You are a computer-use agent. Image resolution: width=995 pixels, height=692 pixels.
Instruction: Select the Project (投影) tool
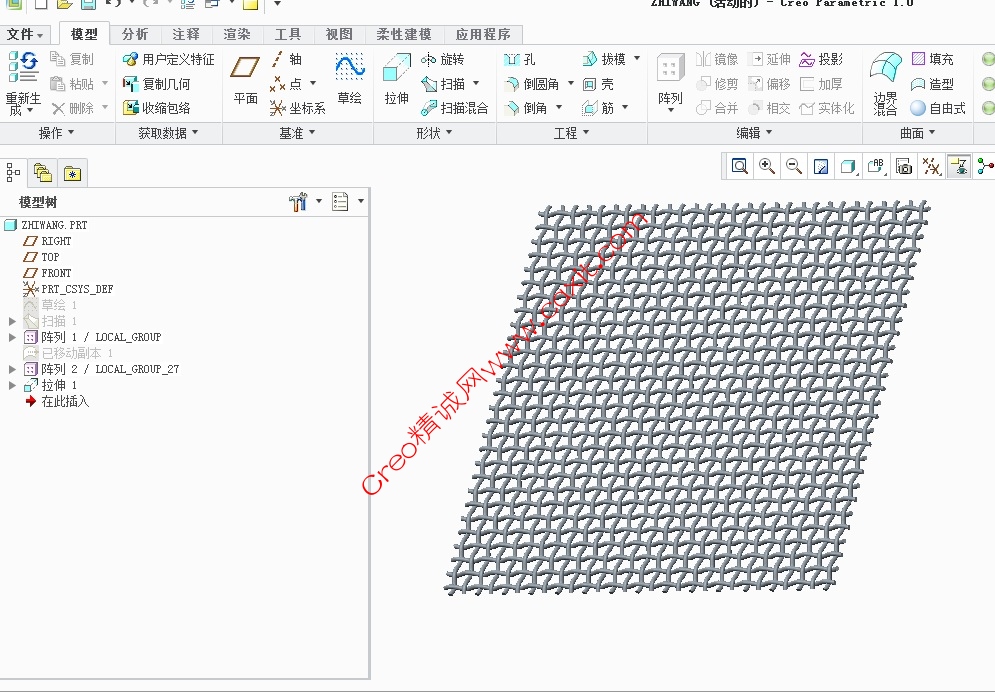822,59
